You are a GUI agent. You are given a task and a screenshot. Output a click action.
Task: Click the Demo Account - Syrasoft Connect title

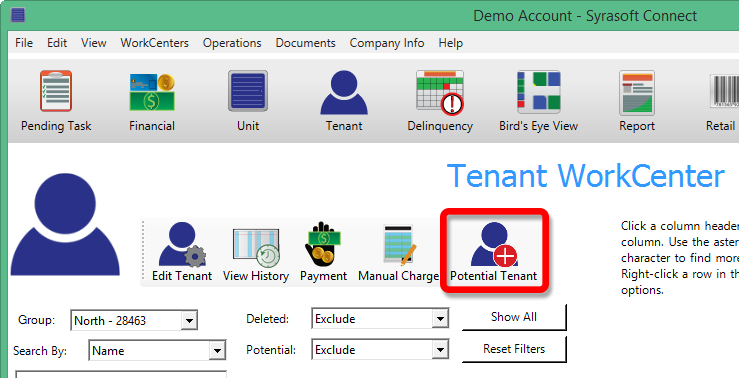click(585, 16)
